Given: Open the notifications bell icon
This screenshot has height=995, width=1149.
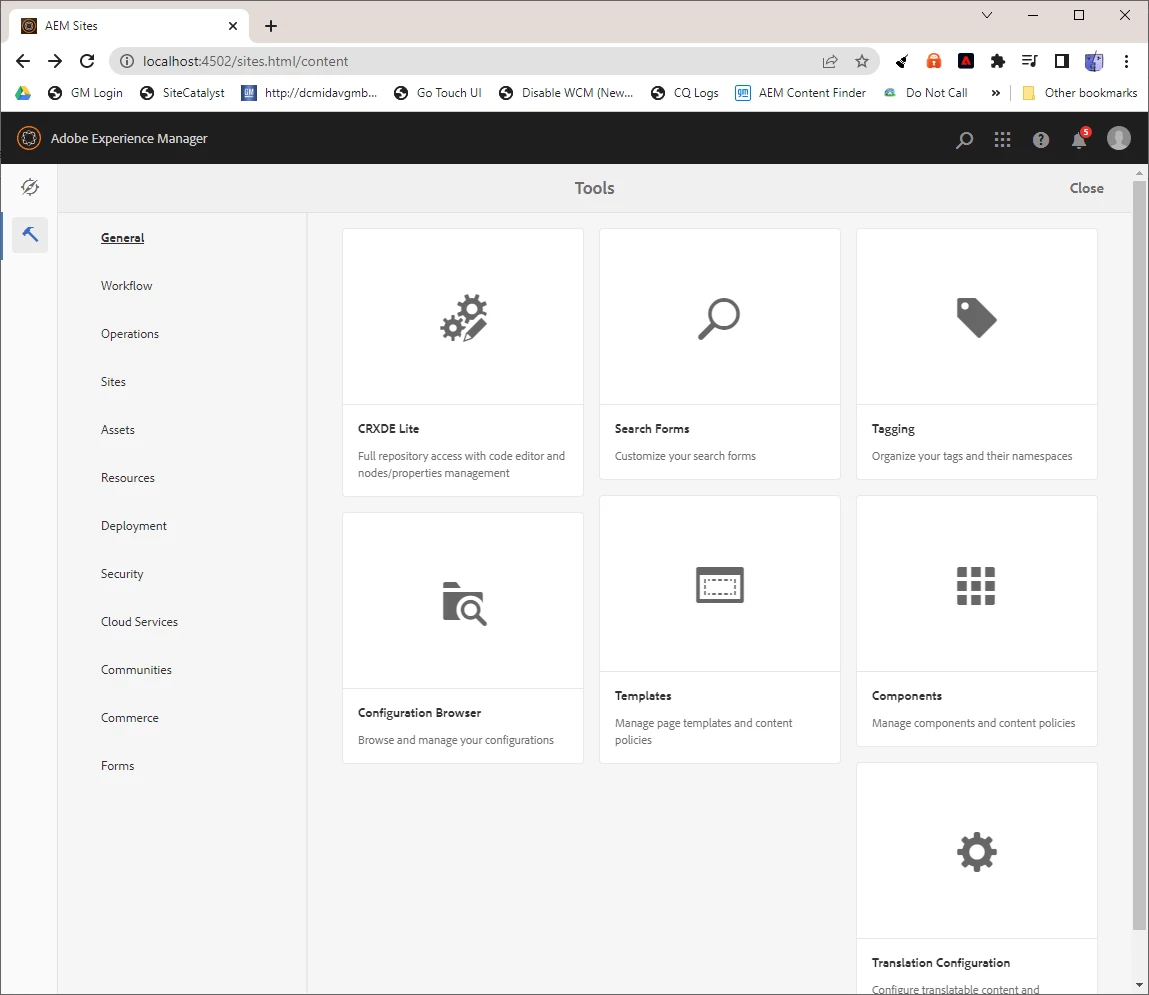Looking at the screenshot, I should pos(1079,138).
